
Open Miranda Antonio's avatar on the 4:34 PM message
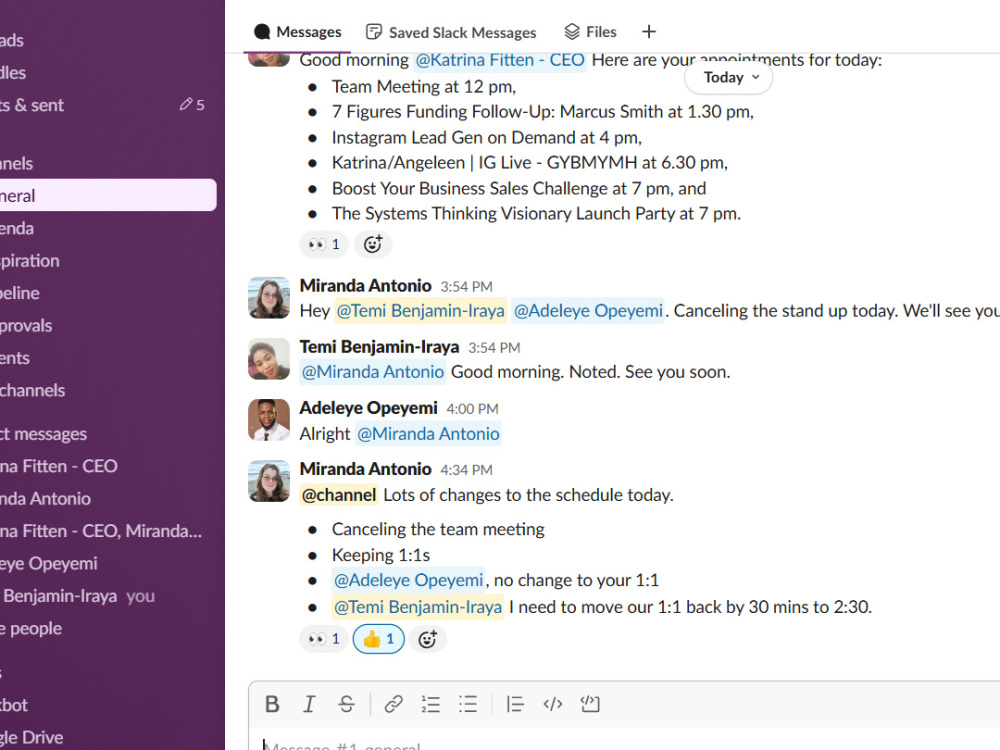[268, 482]
